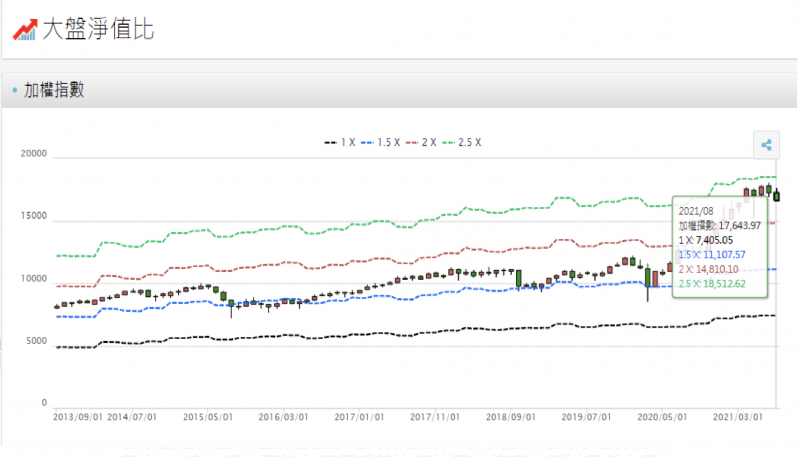Click the 2014/07/01 x-axis label

(x=132, y=417)
